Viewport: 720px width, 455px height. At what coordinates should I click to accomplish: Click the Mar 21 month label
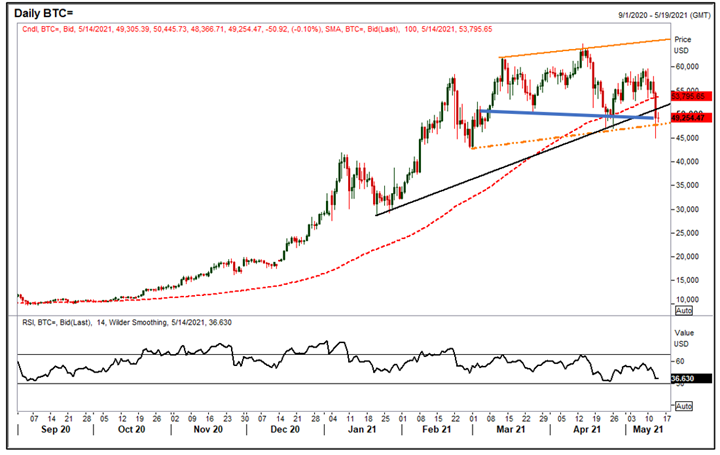(x=511, y=429)
